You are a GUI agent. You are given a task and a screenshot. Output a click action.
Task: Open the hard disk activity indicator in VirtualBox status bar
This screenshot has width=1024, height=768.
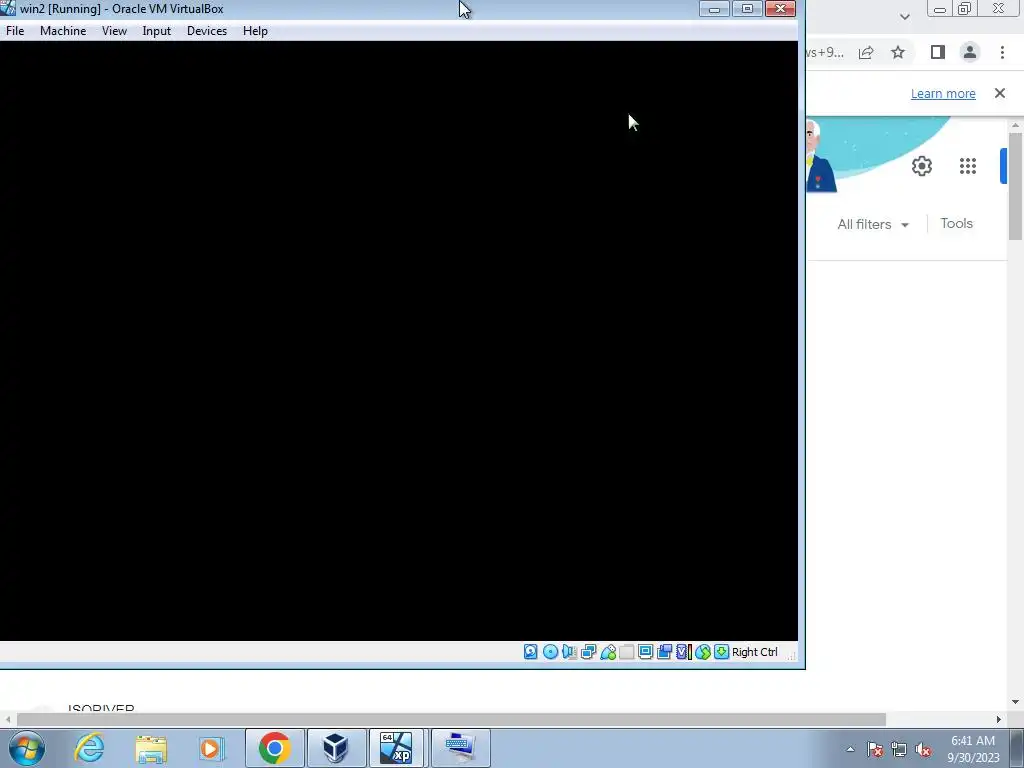point(530,652)
